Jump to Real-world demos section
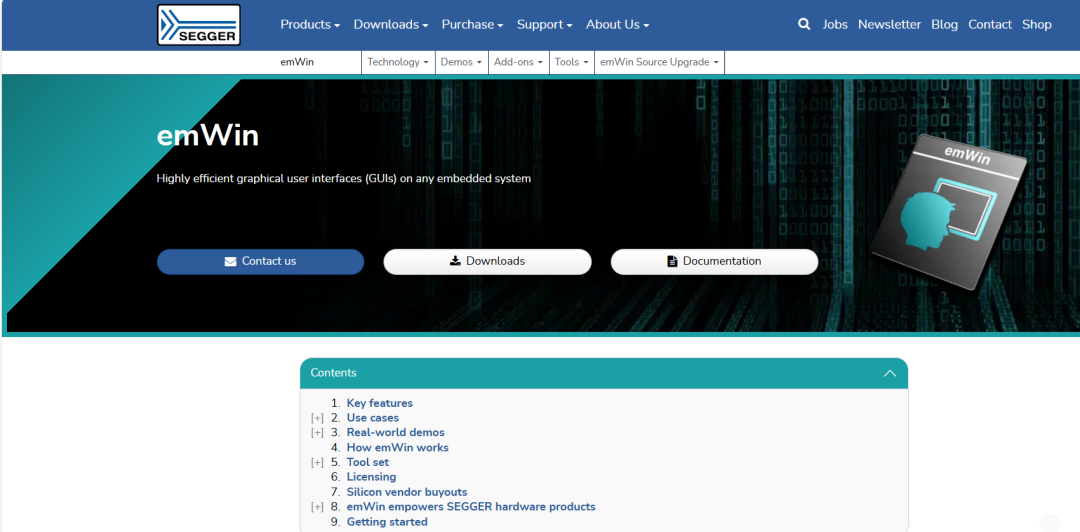Viewport: 1080px width, 532px height. pyautogui.click(x=395, y=433)
